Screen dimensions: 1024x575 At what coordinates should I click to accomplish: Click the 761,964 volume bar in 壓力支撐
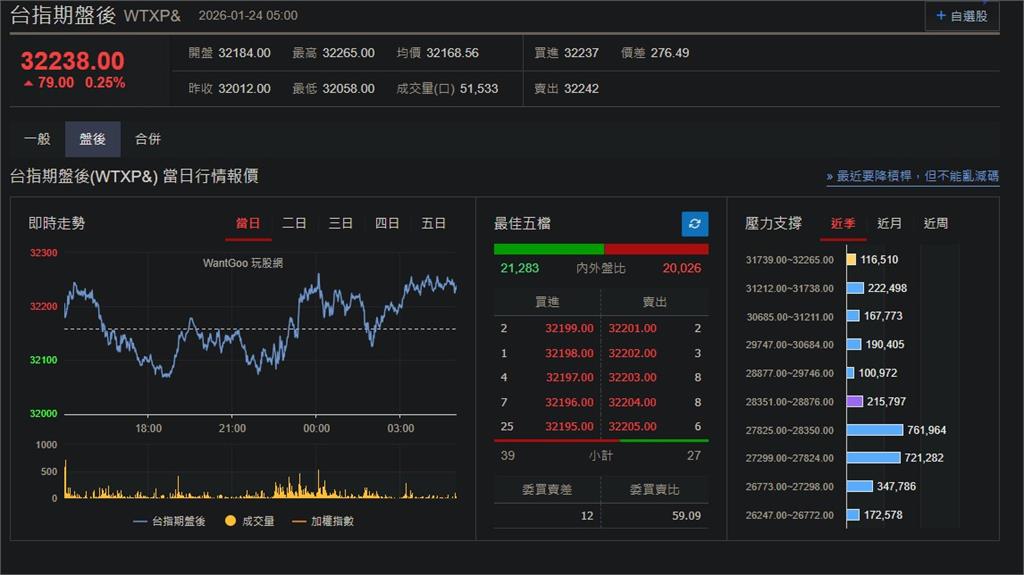[x=874, y=430]
